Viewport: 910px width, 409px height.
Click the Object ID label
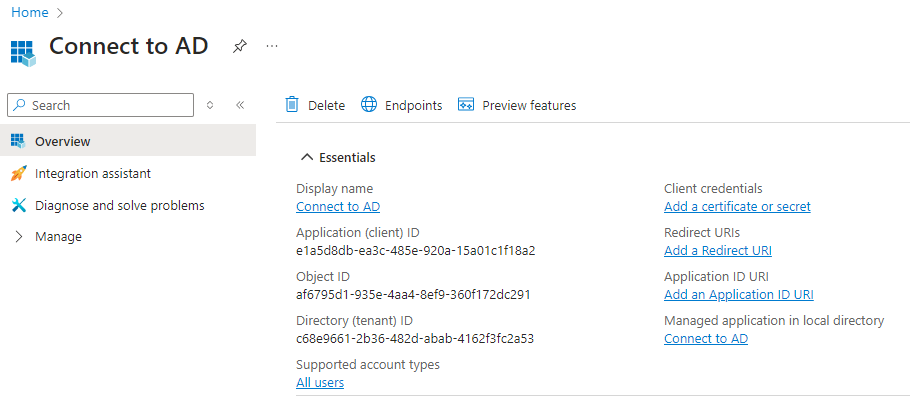pyautogui.click(x=323, y=277)
